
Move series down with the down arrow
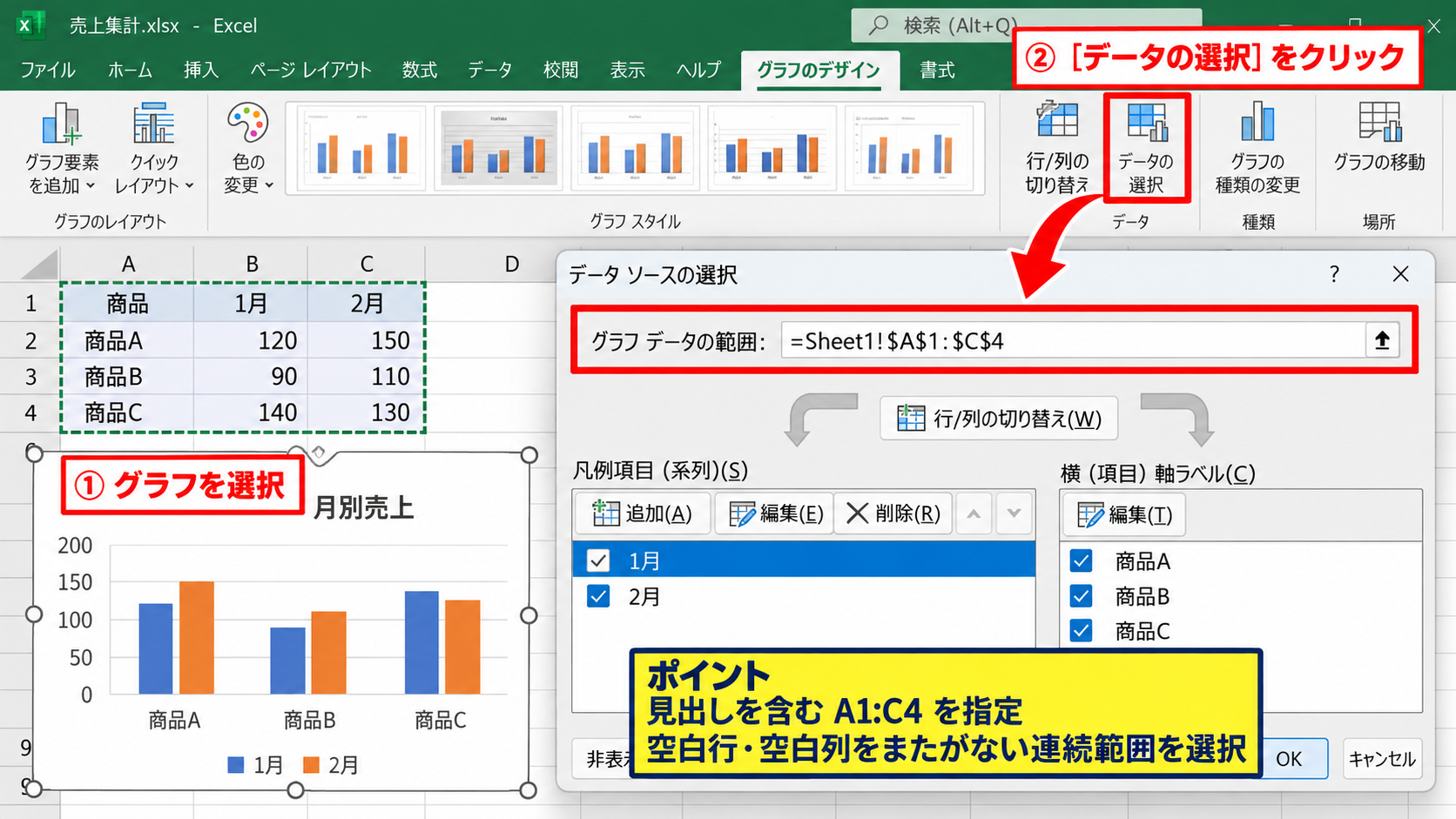1014,514
